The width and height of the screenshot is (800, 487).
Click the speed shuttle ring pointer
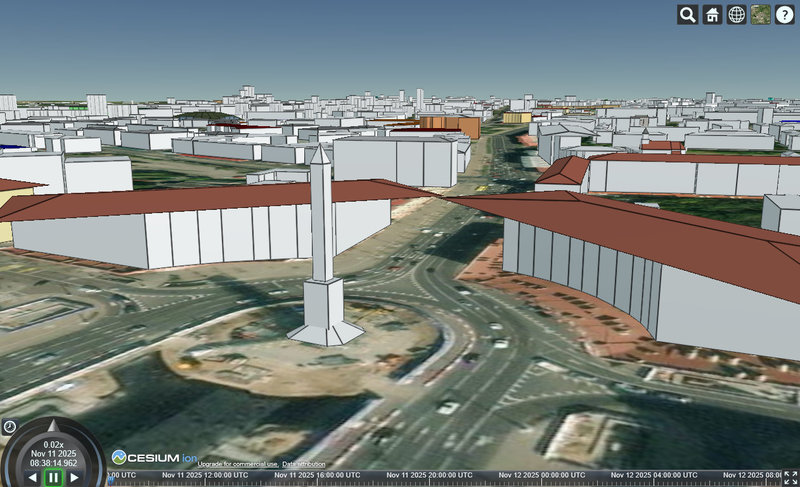[54, 424]
